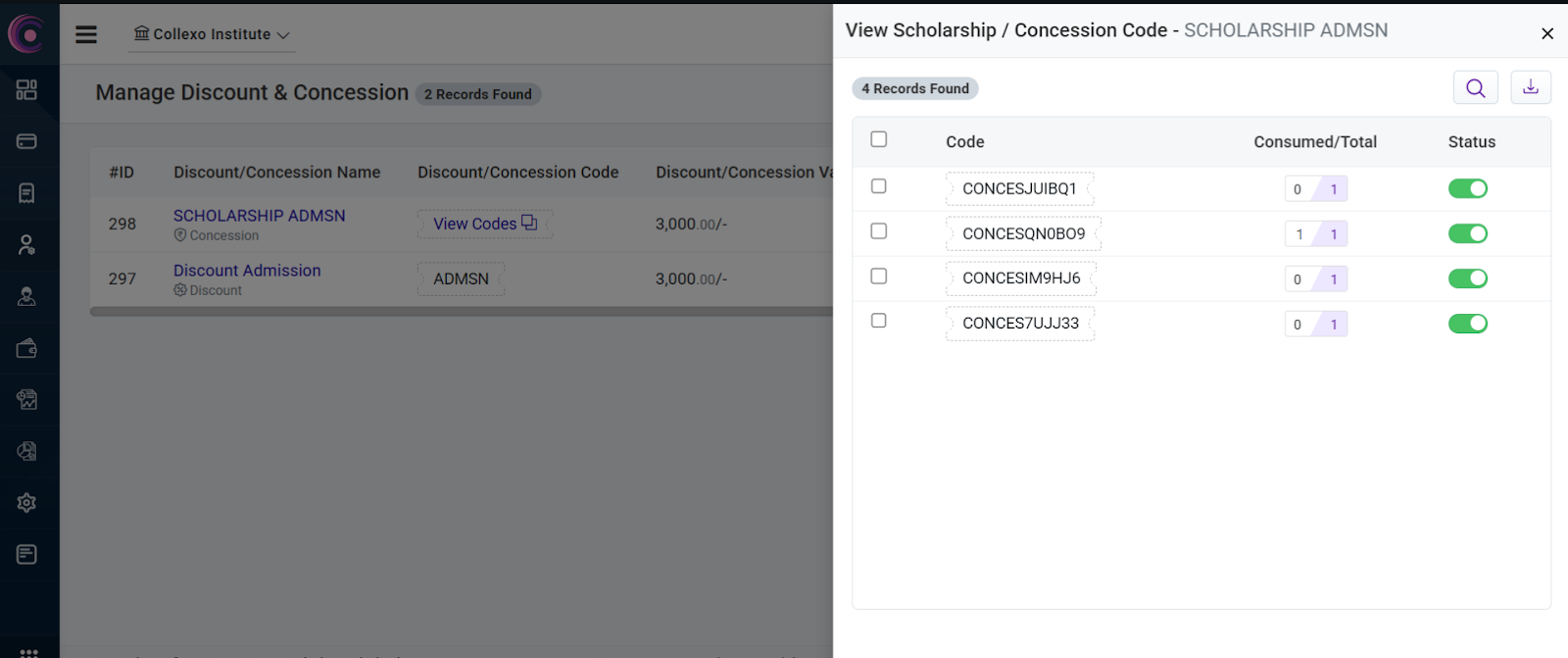Viewport: 1568px width, 658px height.
Task: Click the user profile icon in the sidebar
Action: point(26,245)
